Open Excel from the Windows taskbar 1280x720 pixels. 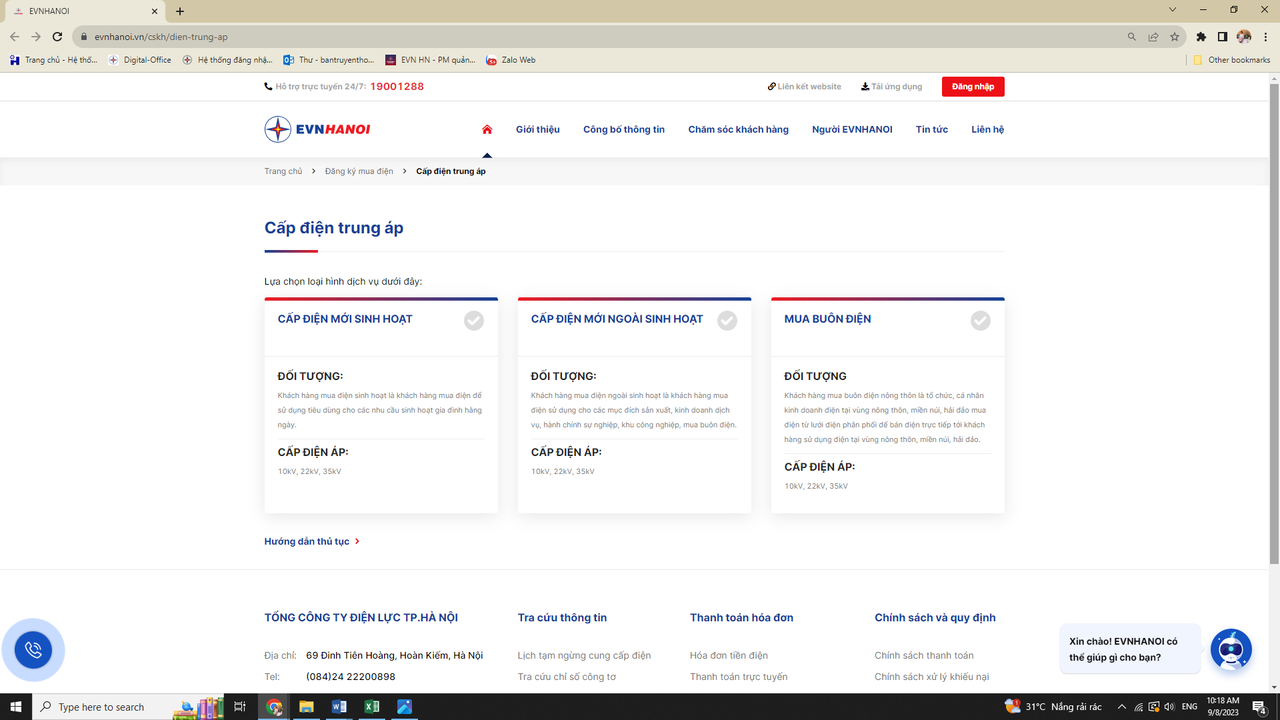[371, 707]
